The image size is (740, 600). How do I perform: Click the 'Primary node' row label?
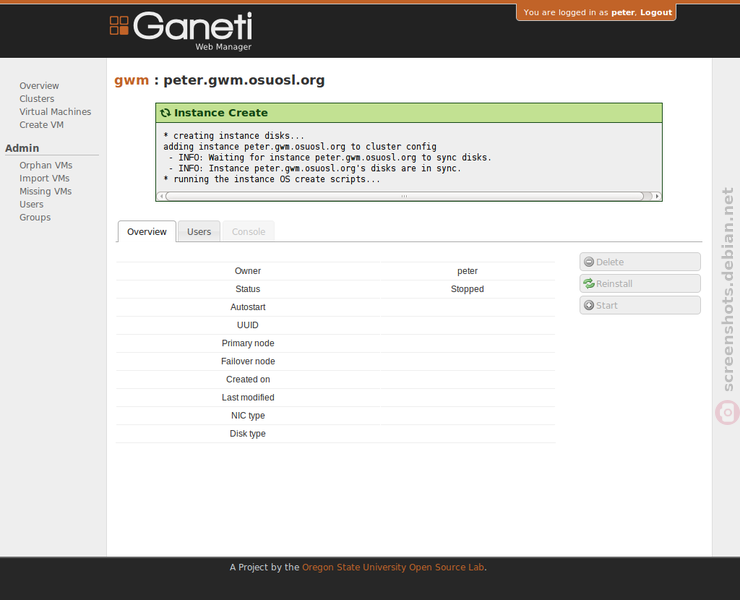(248, 343)
